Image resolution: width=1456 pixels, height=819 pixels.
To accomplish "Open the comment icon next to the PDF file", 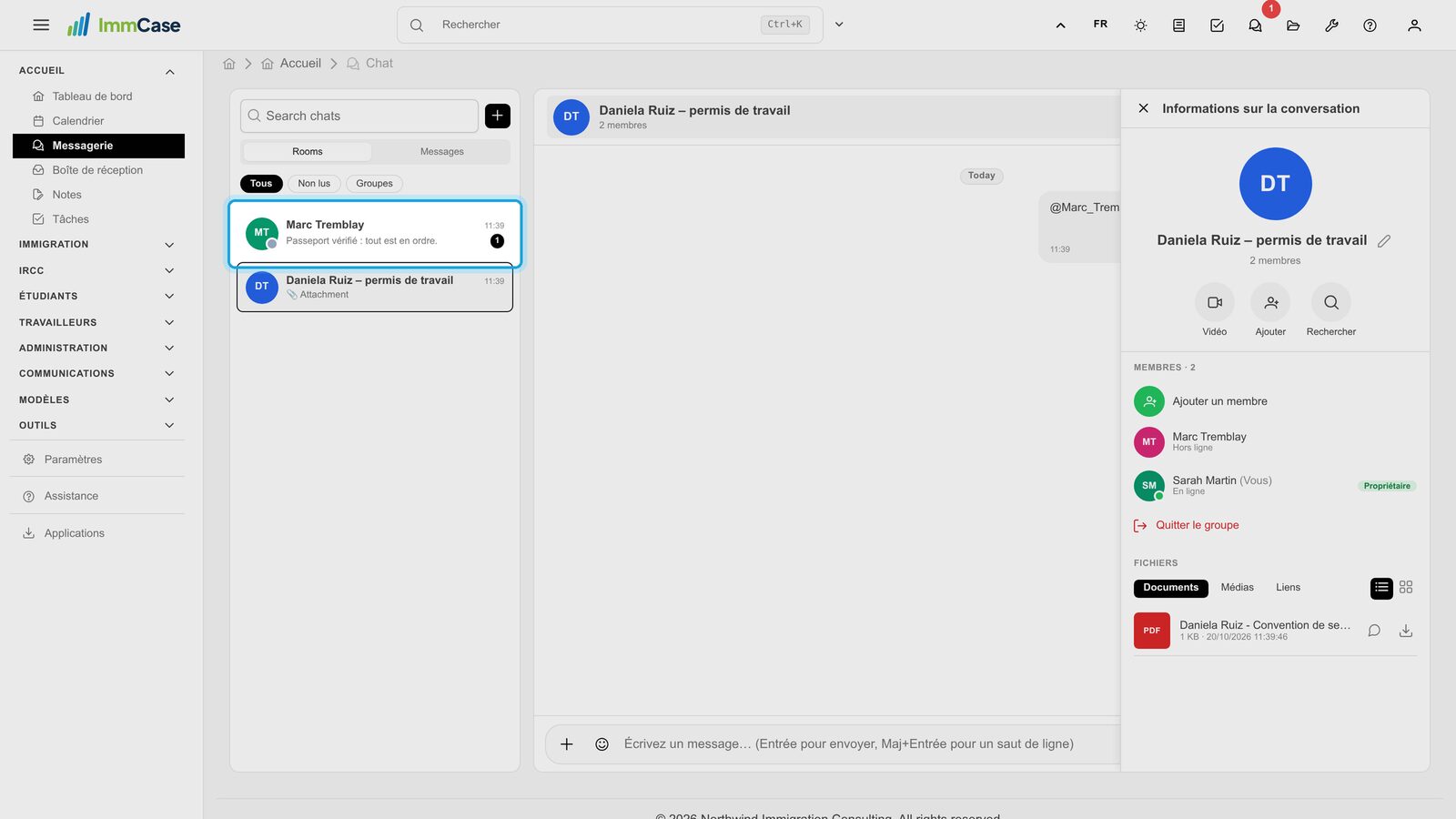I will coord(1374,631).
